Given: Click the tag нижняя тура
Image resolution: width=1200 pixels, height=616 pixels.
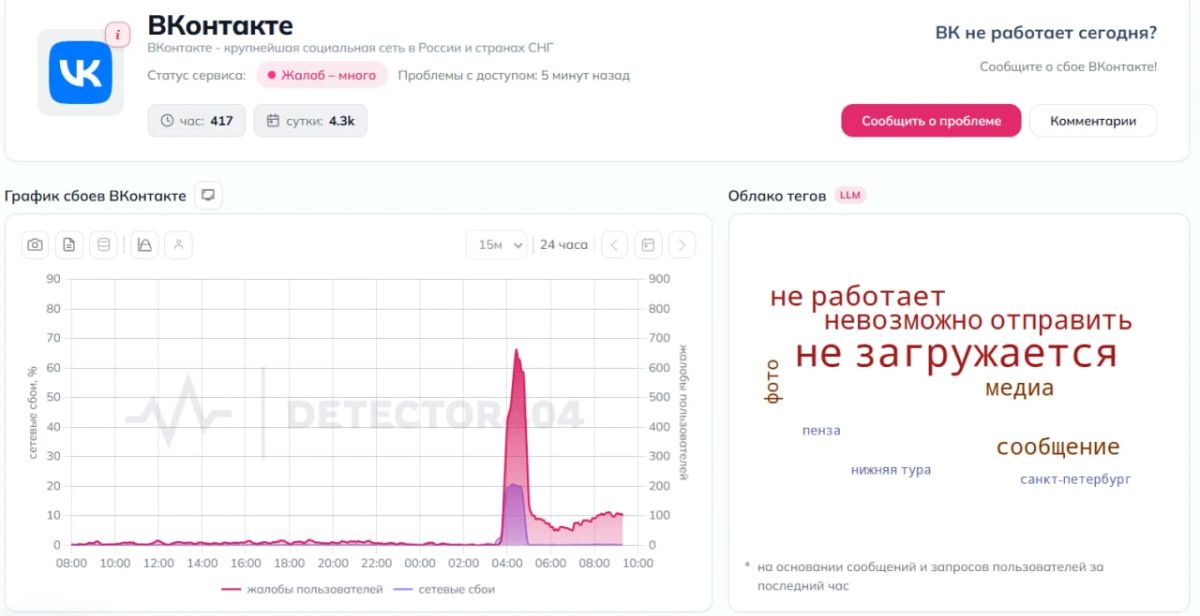Looking at the screenshot, I should 891,470.
